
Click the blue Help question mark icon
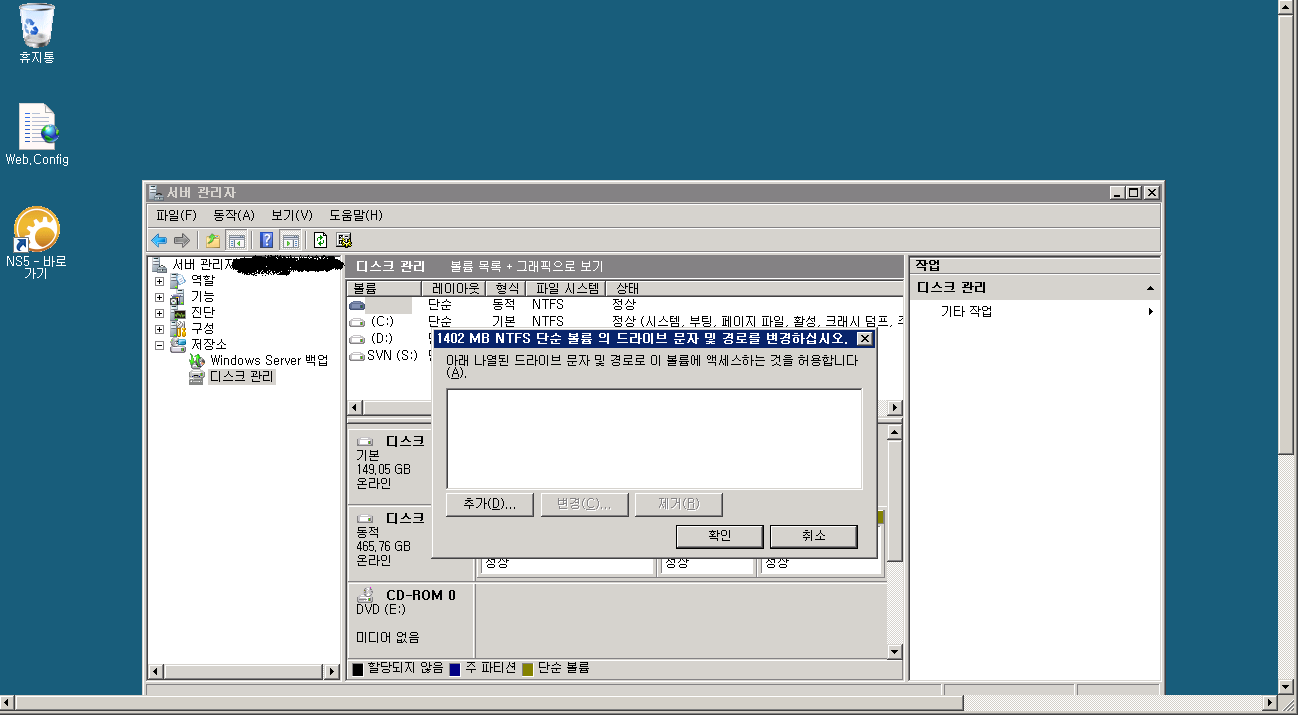266,240
